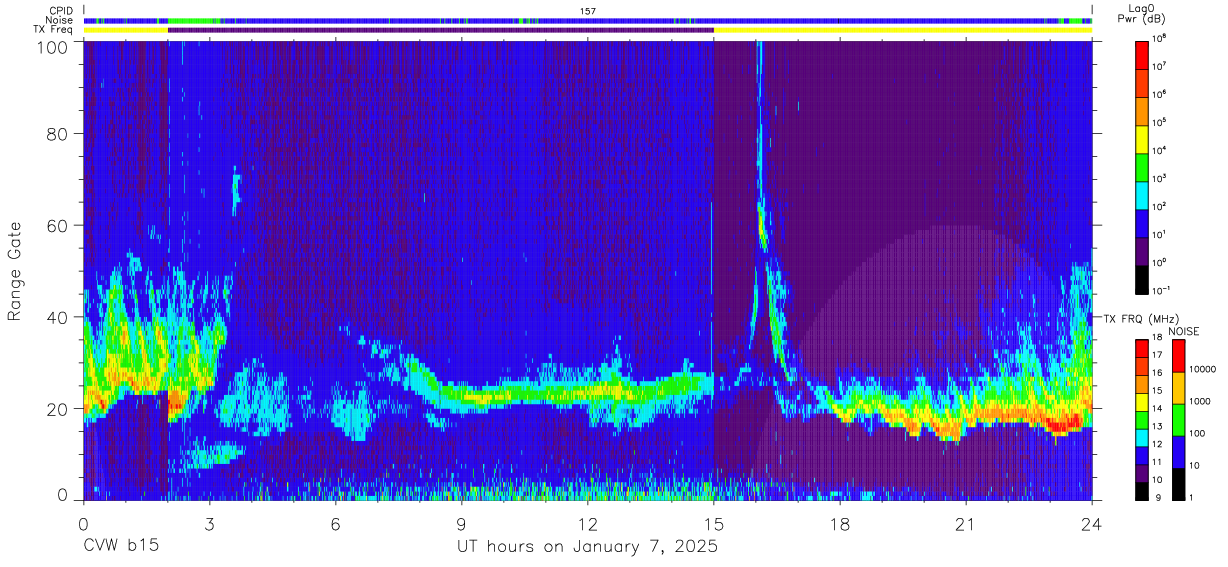The width and height of the screenshot is (1228, 567).
Task: Click the CPID label at top left
Action: 60,11
